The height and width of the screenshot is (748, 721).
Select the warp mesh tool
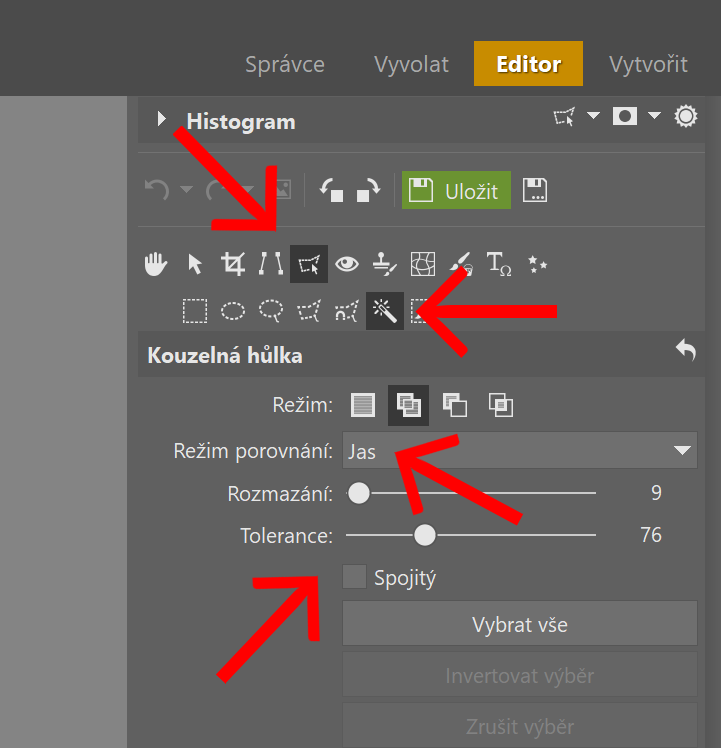click(423, 264)
